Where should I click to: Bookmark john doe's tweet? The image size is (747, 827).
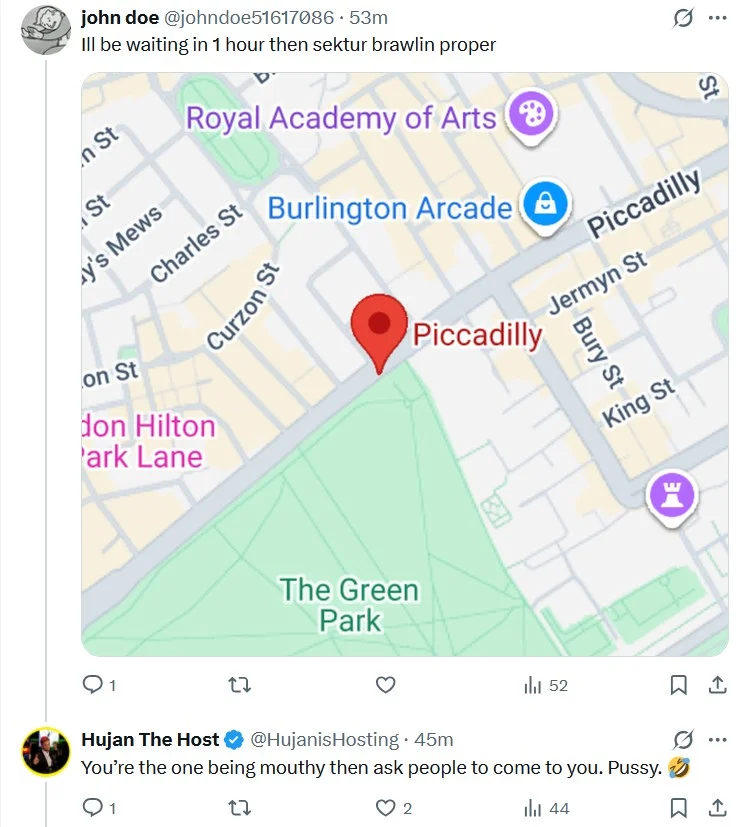(678, 685)
